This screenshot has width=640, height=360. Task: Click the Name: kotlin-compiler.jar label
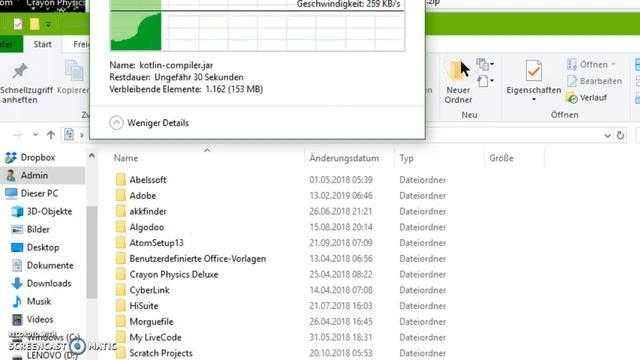[161, 65]
